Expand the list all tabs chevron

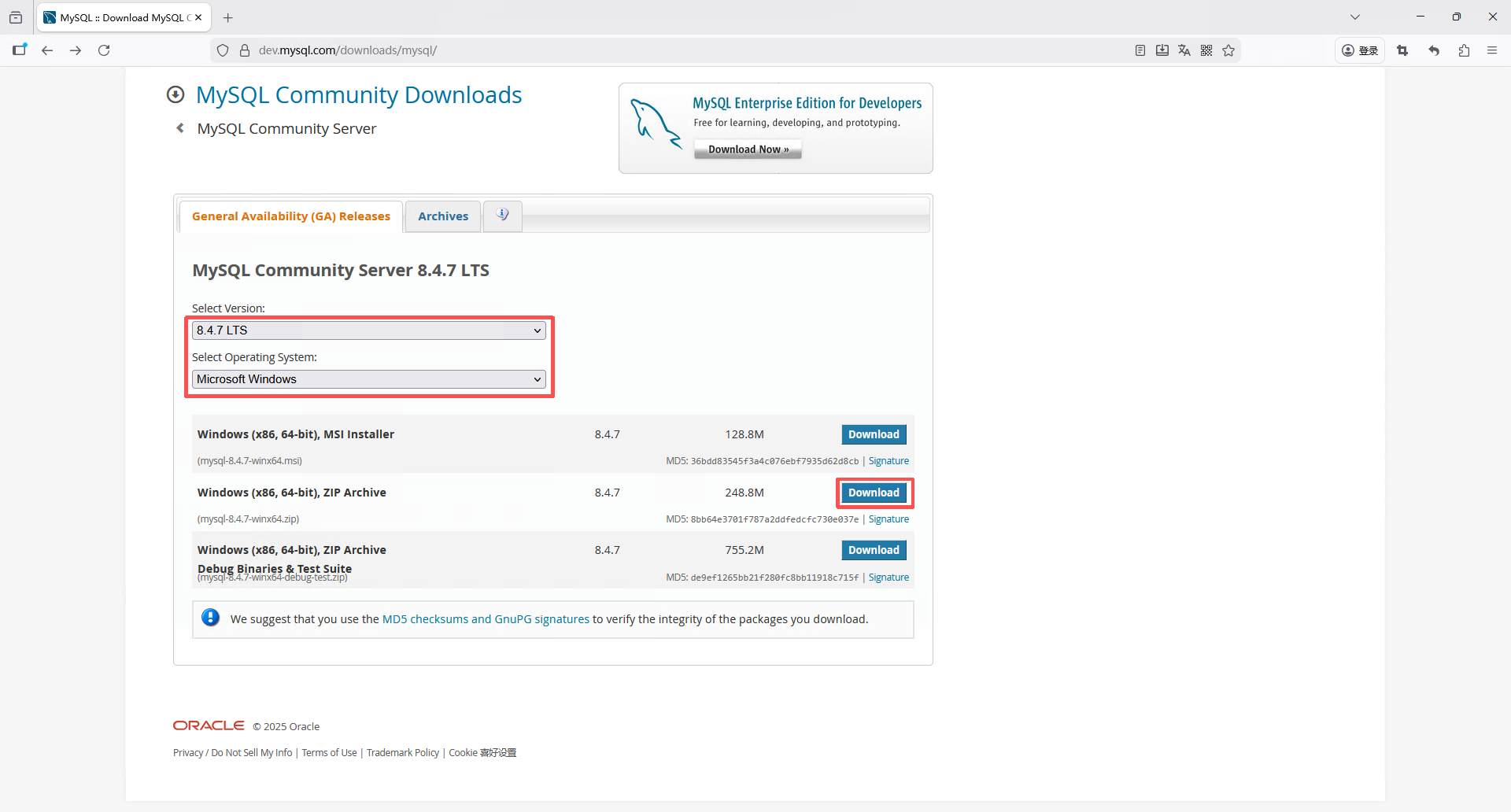pyautogui.click(x=1355, y=17)
